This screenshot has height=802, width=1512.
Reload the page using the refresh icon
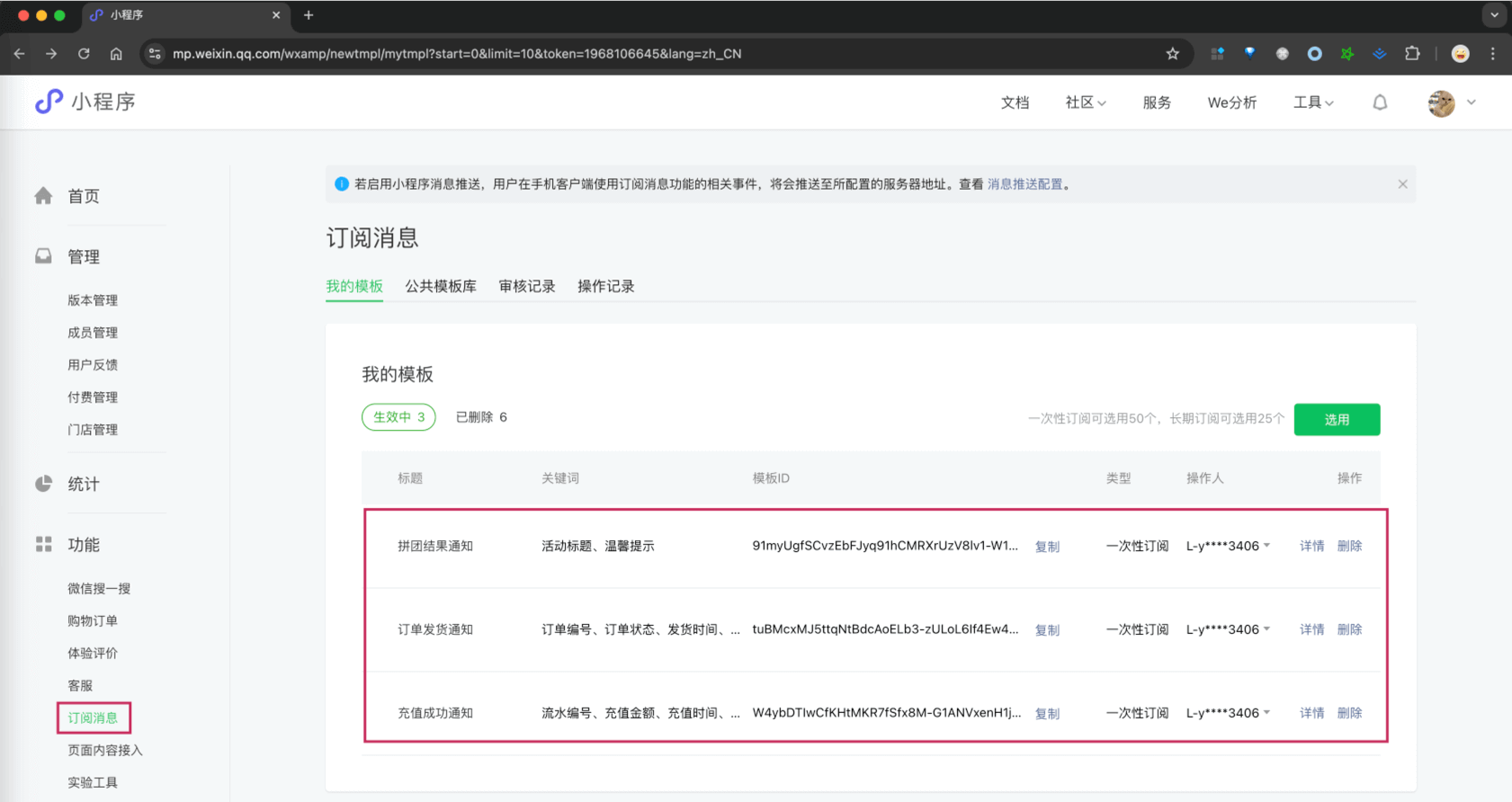84,54
